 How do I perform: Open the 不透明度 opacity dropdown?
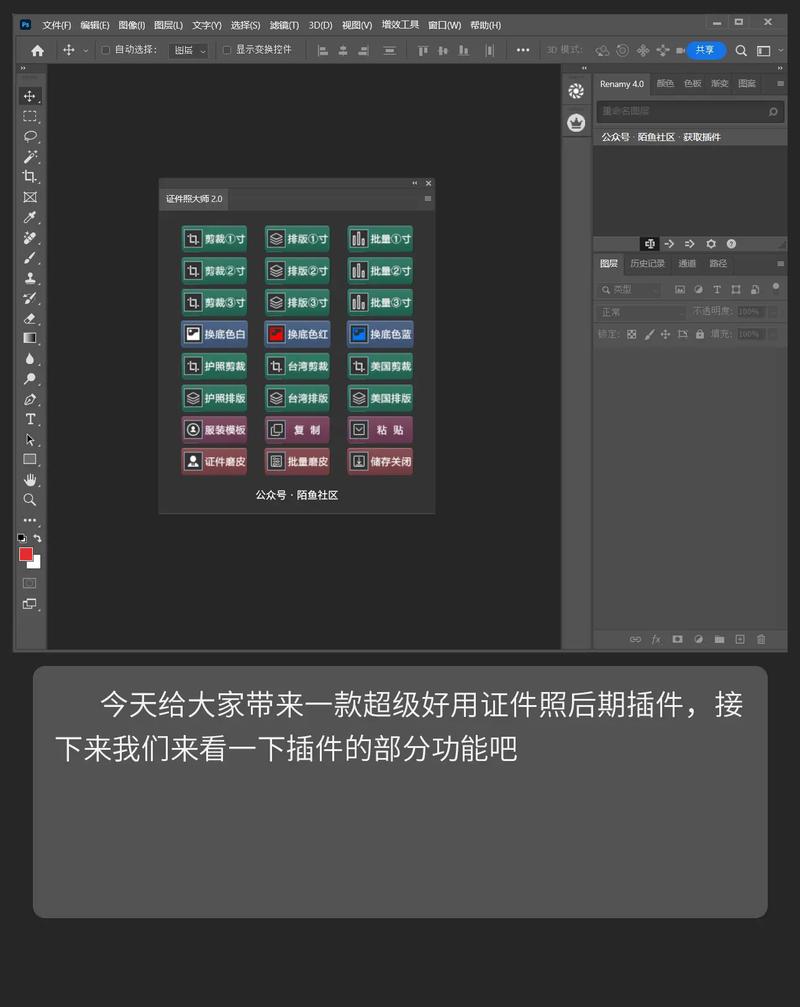pos(773,311)
